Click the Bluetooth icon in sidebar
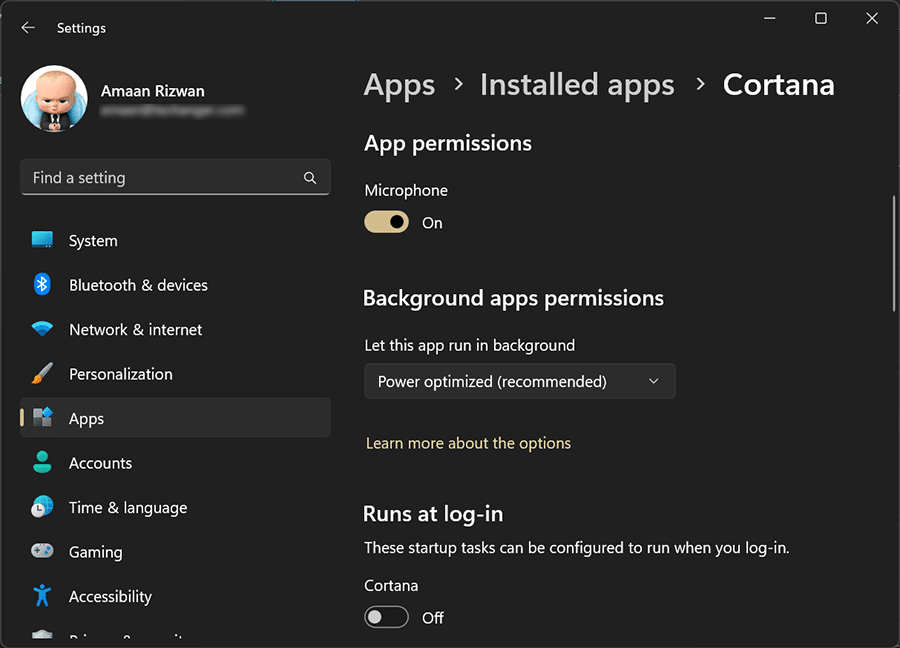Screen dimensions: 900x648 coord(42,285)
